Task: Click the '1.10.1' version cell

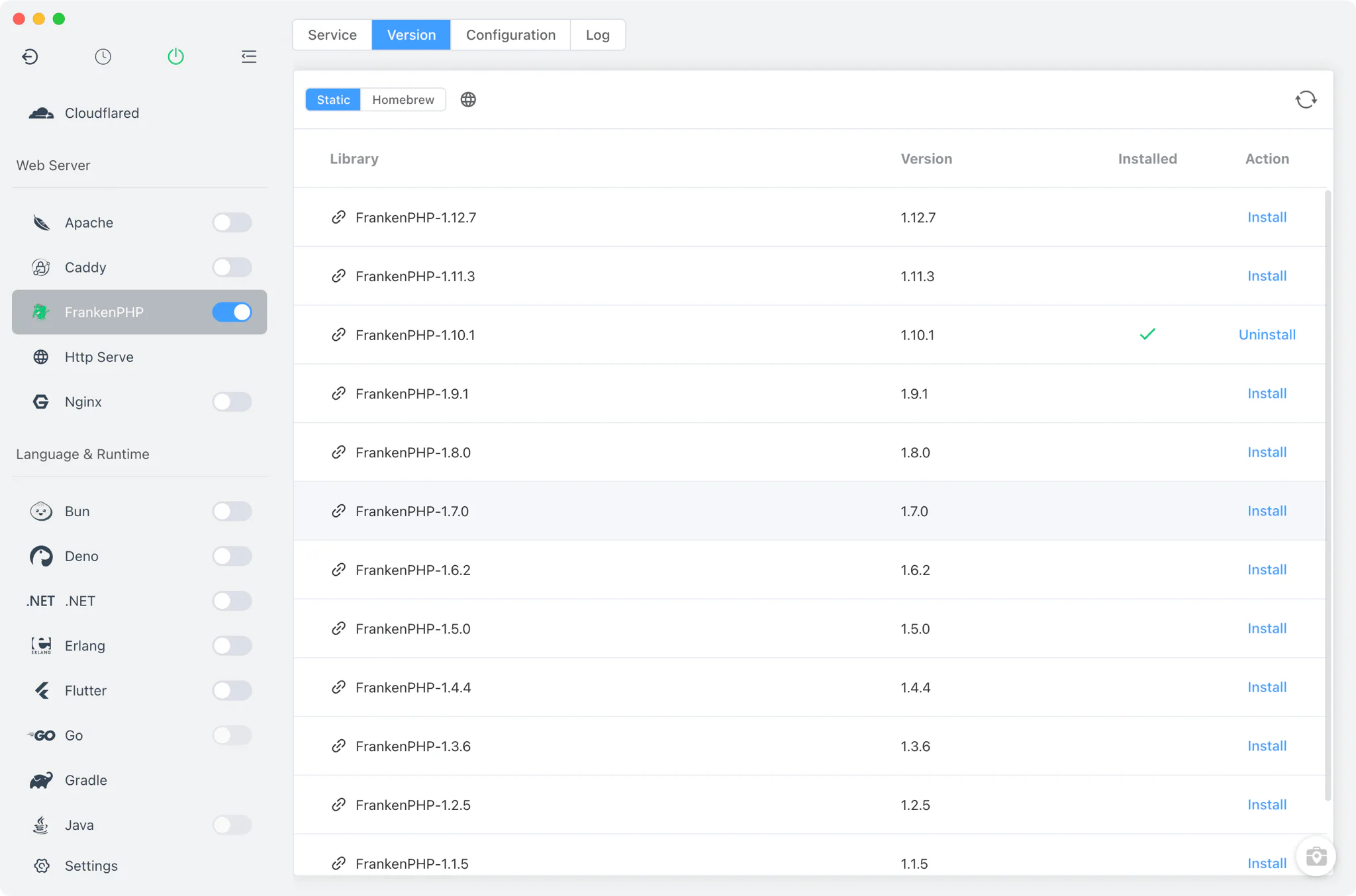Action: (x=917, y=335)
